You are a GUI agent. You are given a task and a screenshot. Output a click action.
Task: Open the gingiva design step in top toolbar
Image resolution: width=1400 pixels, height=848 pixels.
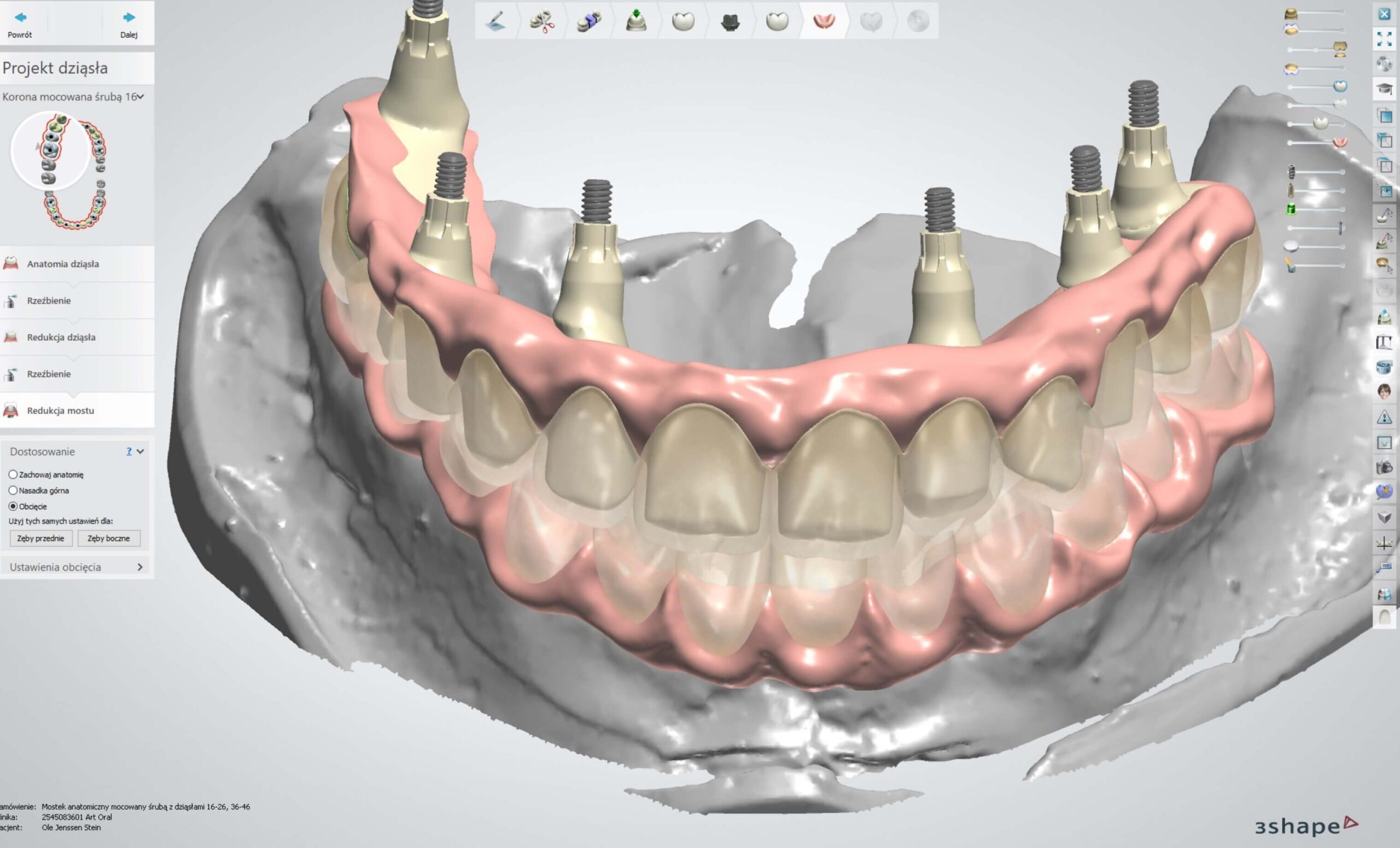click(824, 21)
